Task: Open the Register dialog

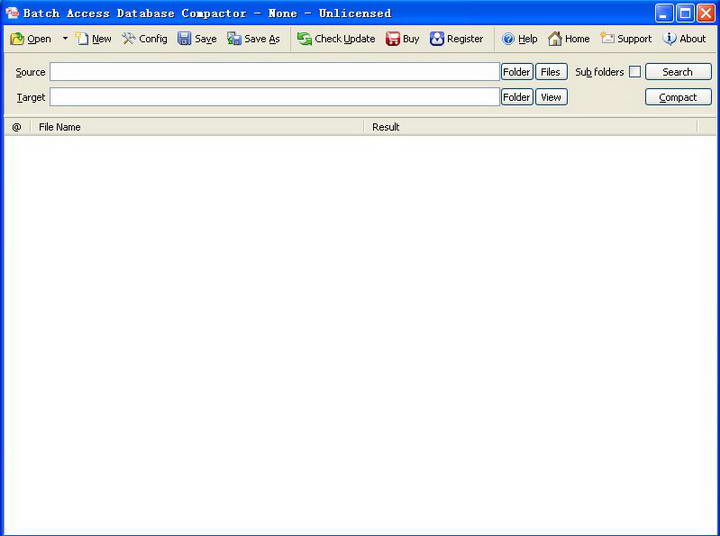Action: [x=456, y=39]
